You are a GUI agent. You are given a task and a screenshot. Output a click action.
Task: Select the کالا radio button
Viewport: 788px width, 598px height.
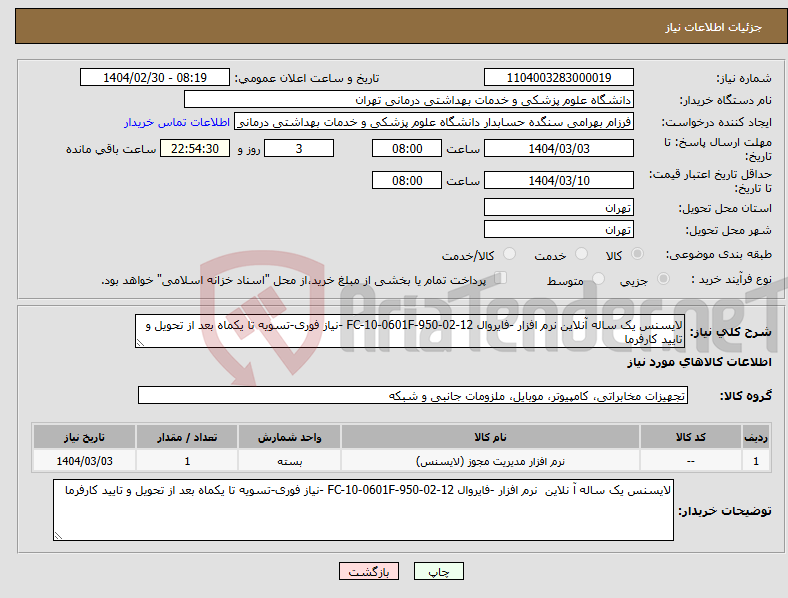coord(637,254)
